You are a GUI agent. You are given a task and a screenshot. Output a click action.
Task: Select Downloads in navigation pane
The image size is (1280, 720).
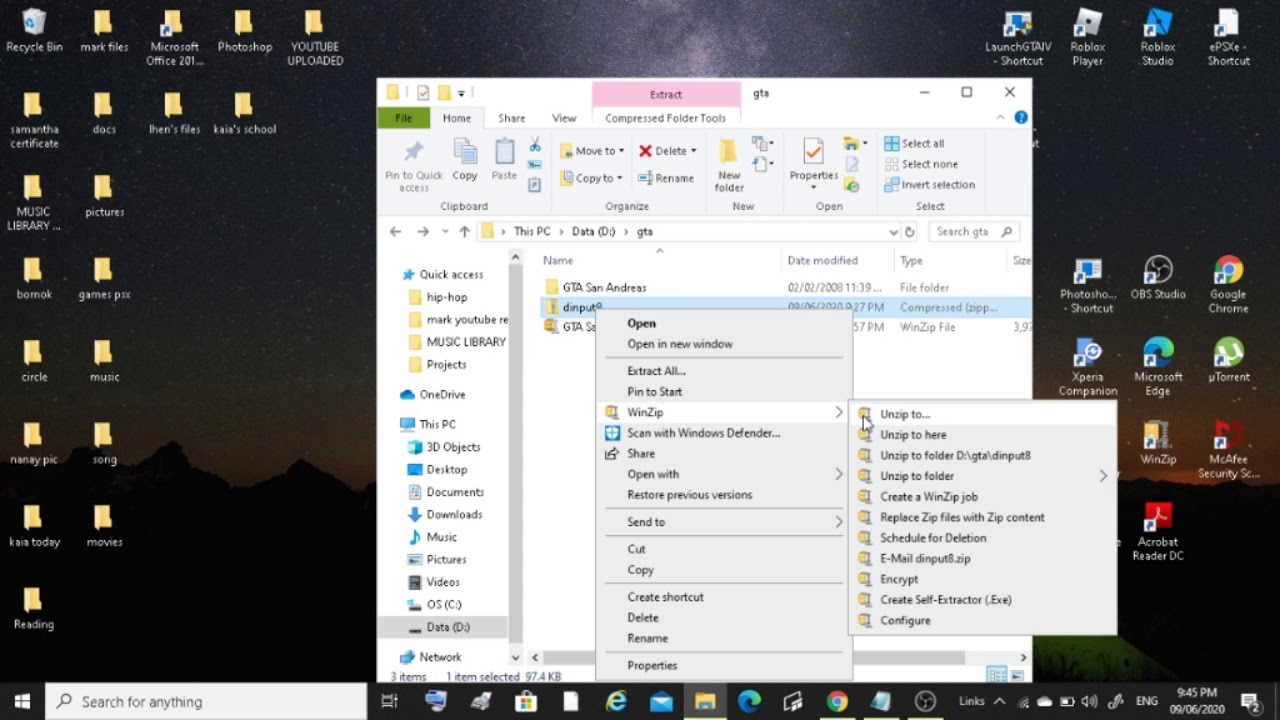(454, 514)
